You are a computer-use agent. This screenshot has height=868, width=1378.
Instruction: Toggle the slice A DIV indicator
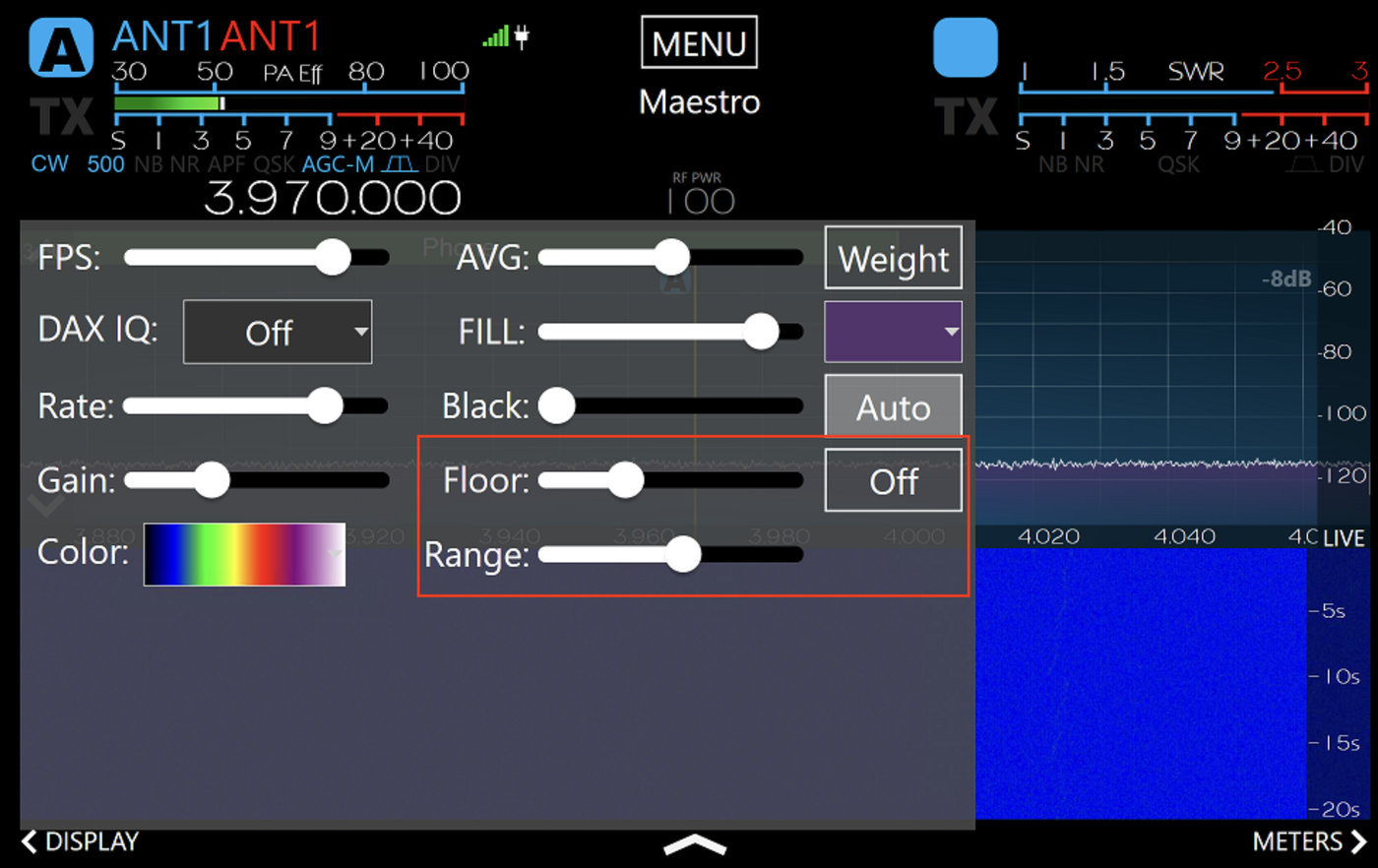(442, 164)
